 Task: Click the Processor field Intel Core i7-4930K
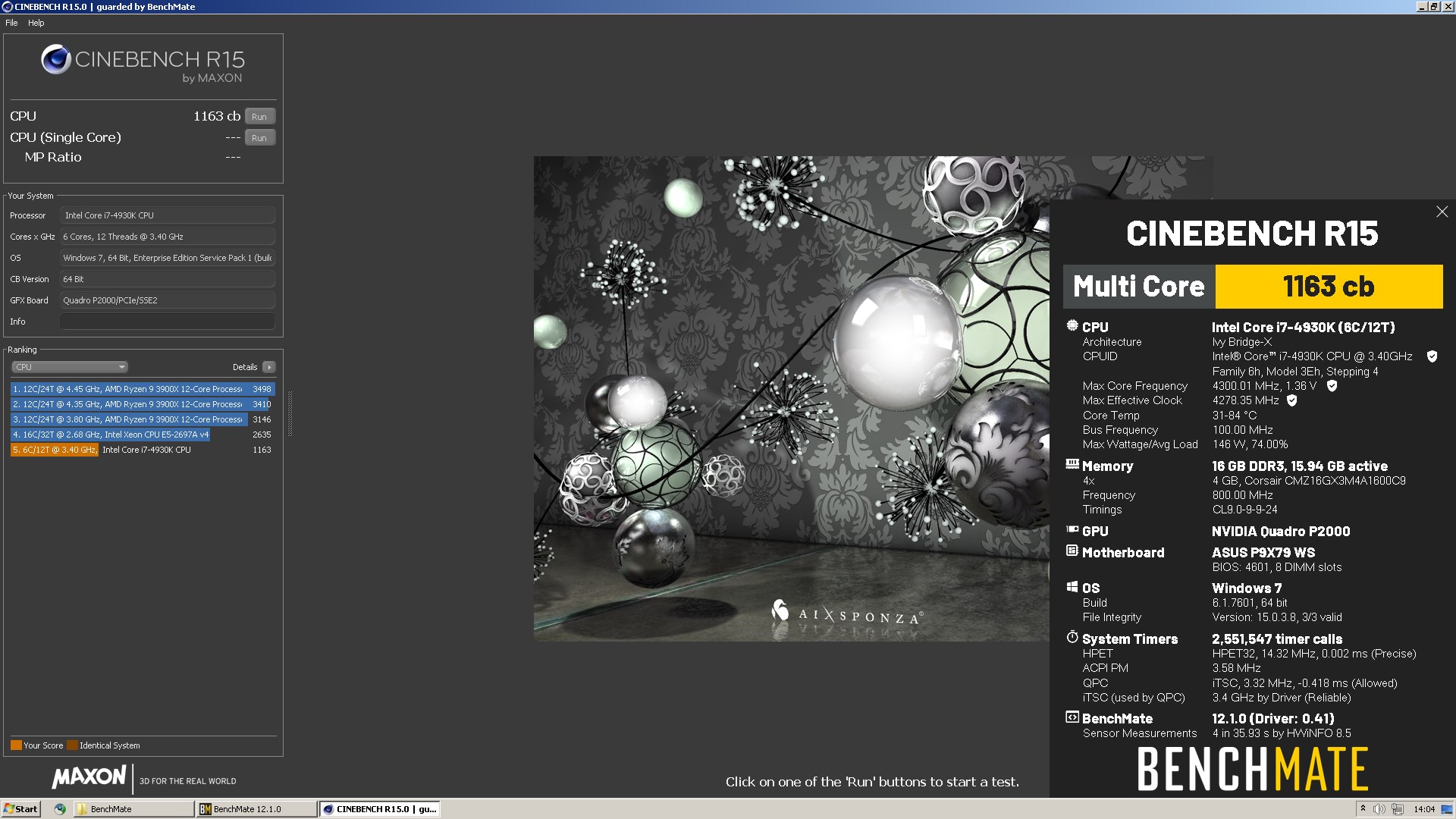(x=167, y=215)
